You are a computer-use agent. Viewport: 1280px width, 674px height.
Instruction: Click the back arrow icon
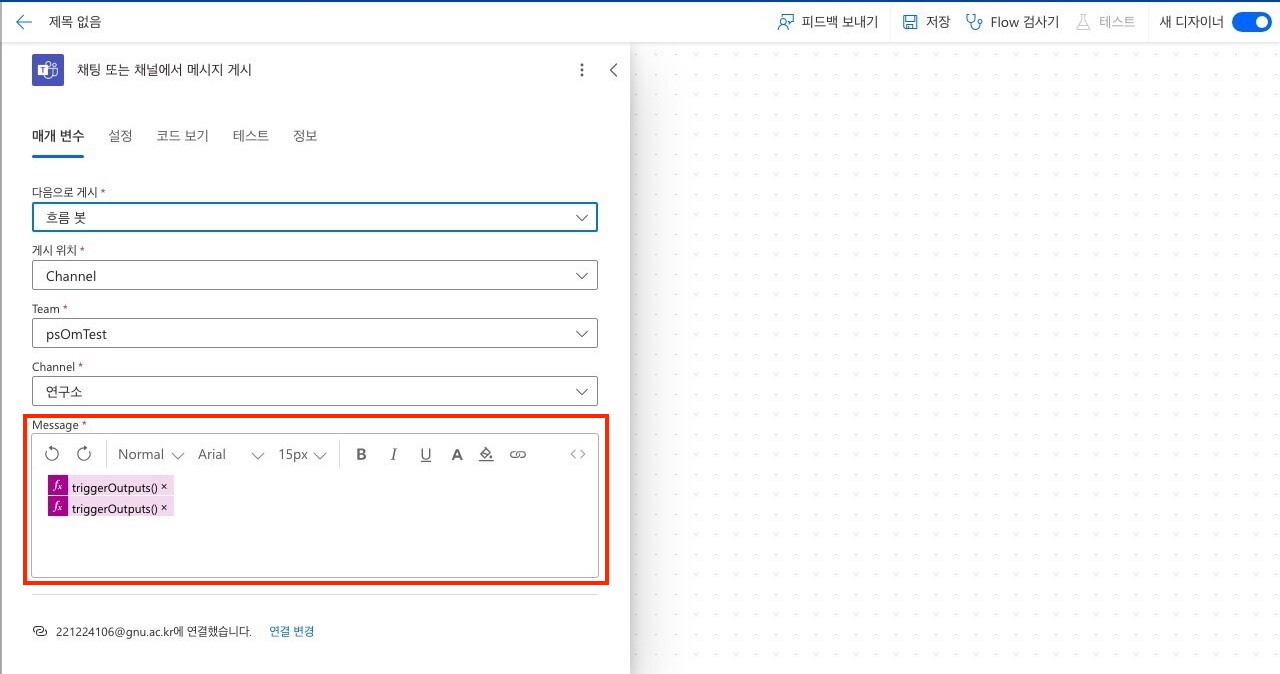[24, 22]
